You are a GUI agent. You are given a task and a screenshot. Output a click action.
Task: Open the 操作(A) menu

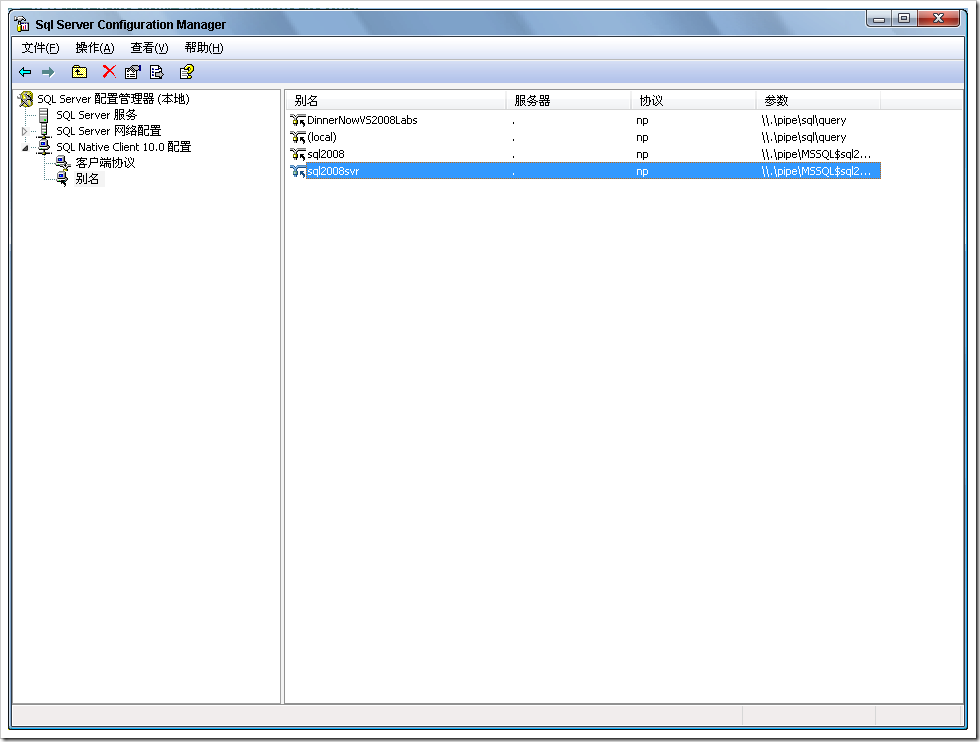point(95,48)
